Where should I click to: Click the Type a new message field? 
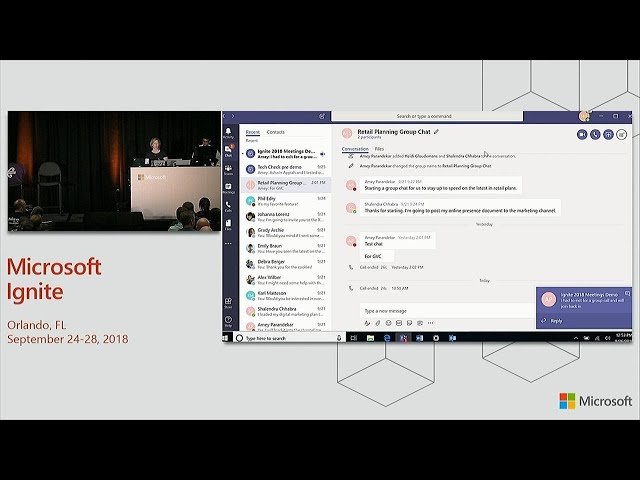(x=447, y=311)
